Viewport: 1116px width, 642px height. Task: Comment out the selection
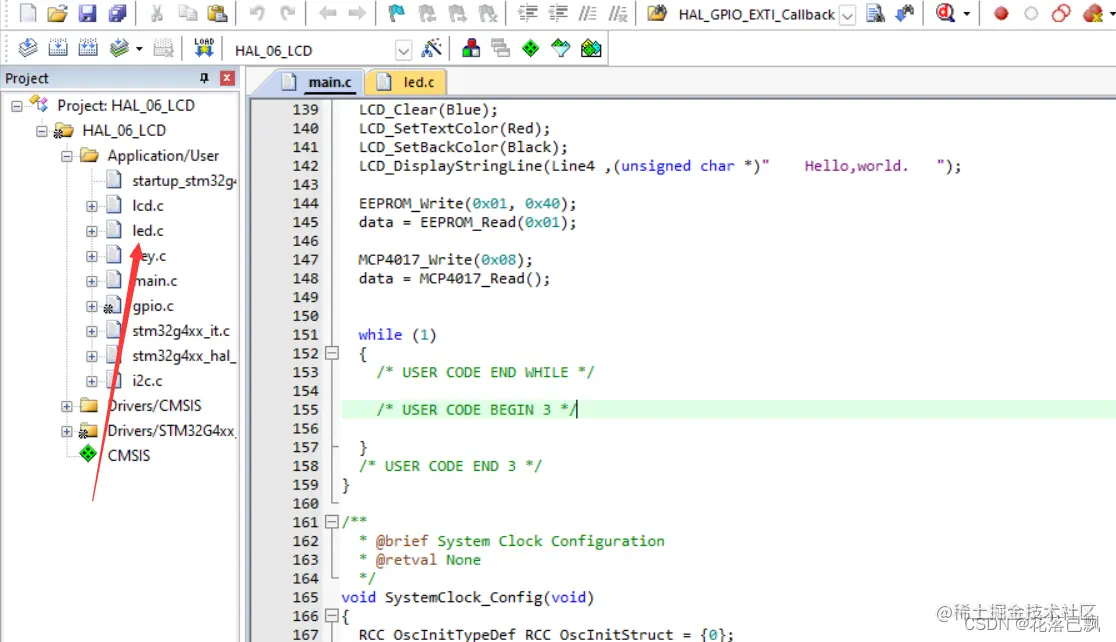tap(587, 14)
